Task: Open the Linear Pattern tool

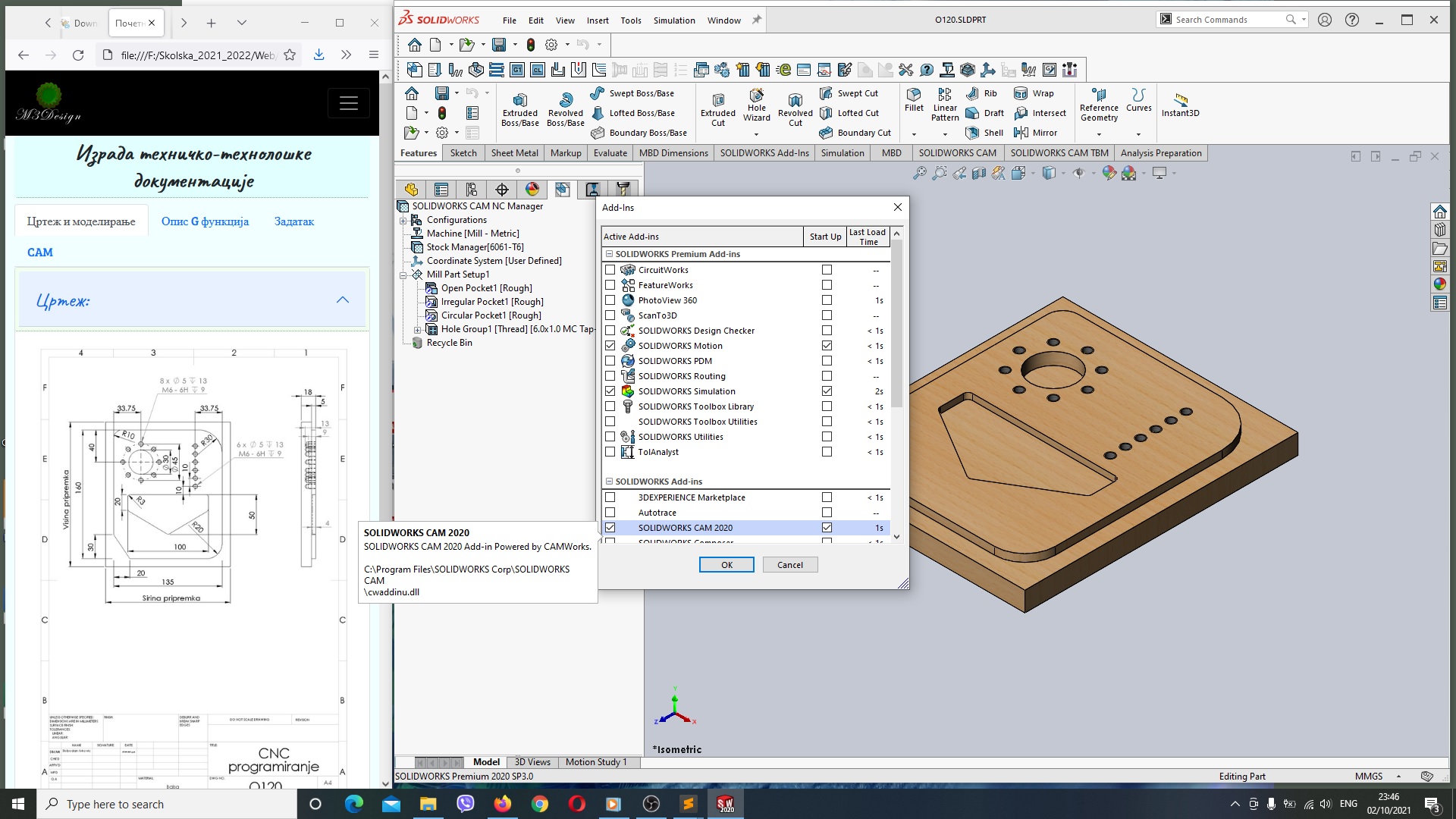Action: pyautogui.click(x=945, y=105)
